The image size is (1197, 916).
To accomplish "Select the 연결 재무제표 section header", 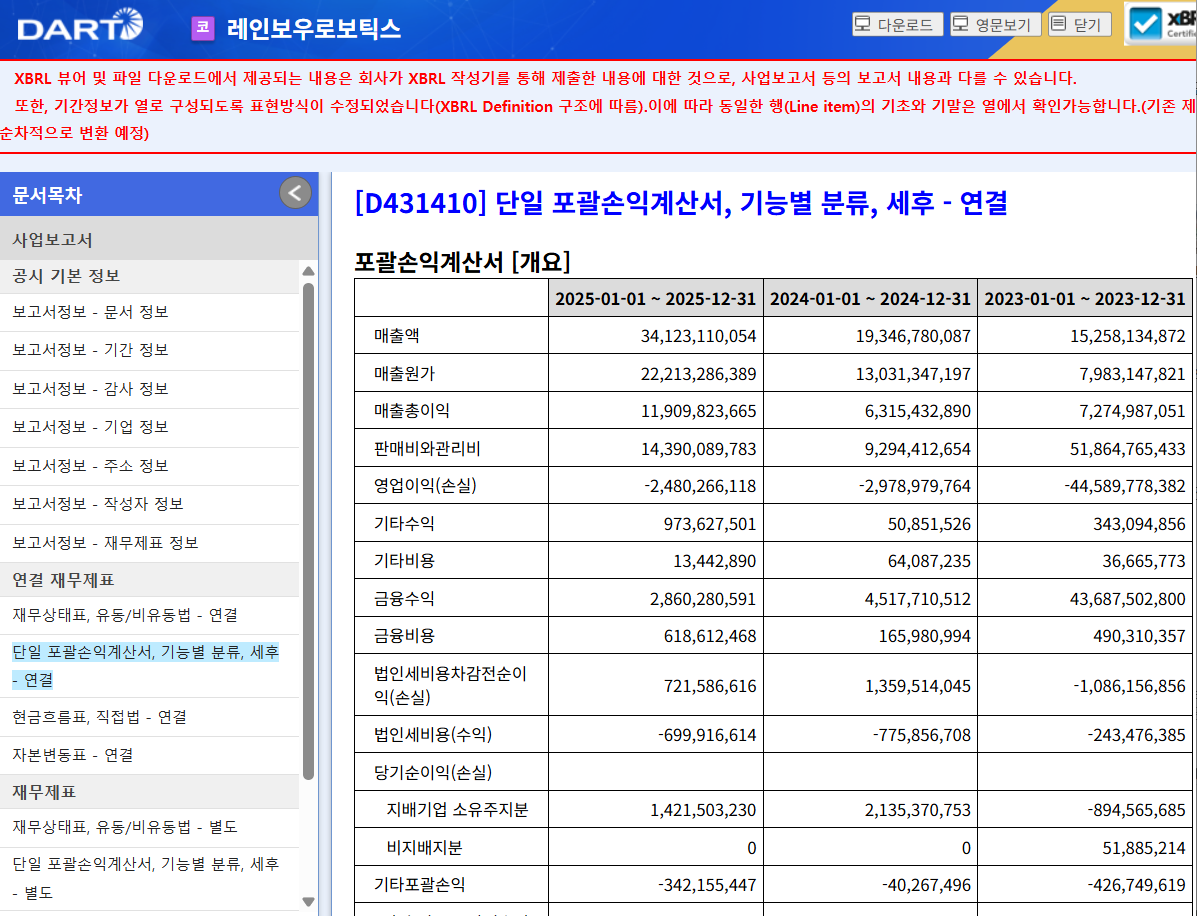I will point(63,580).
